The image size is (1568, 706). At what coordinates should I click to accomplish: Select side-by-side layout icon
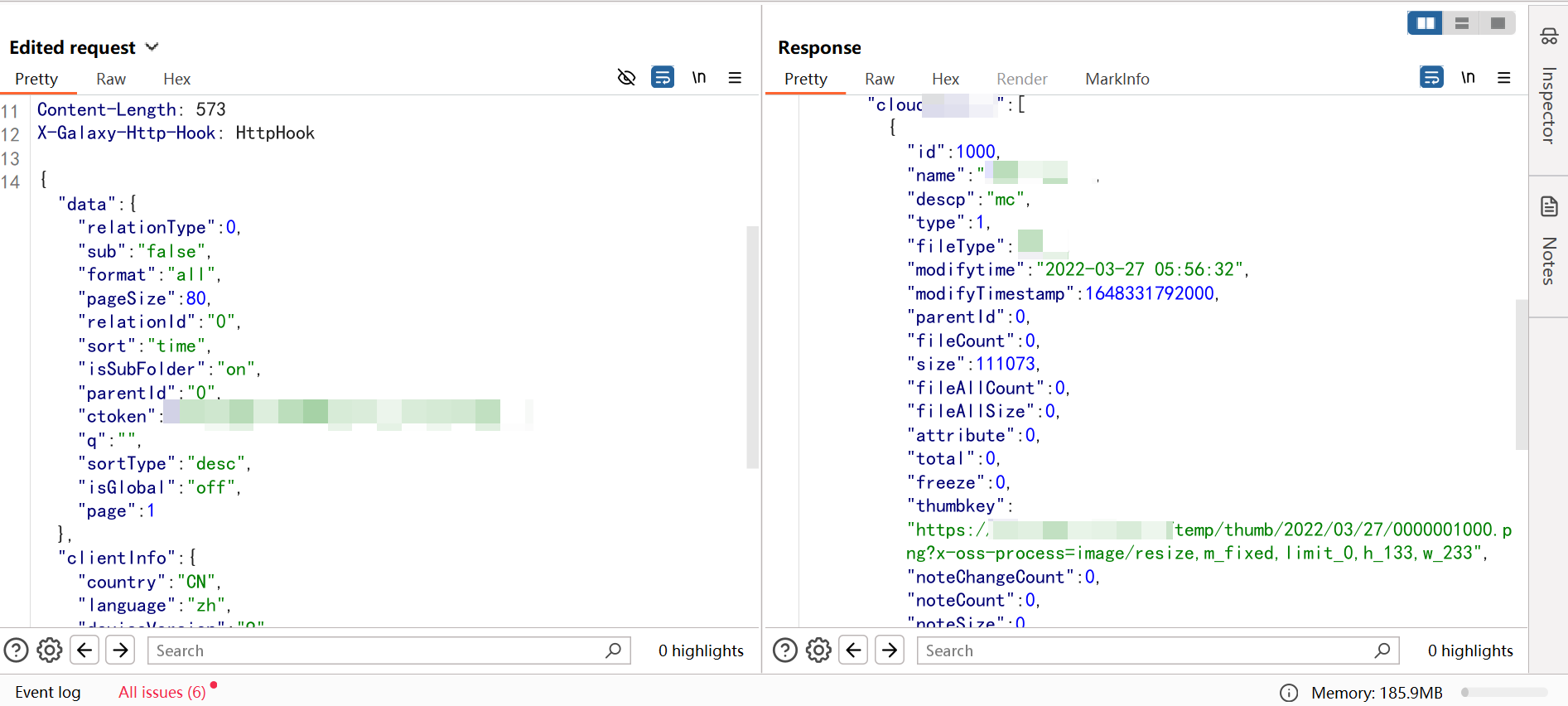[1426, 23]
